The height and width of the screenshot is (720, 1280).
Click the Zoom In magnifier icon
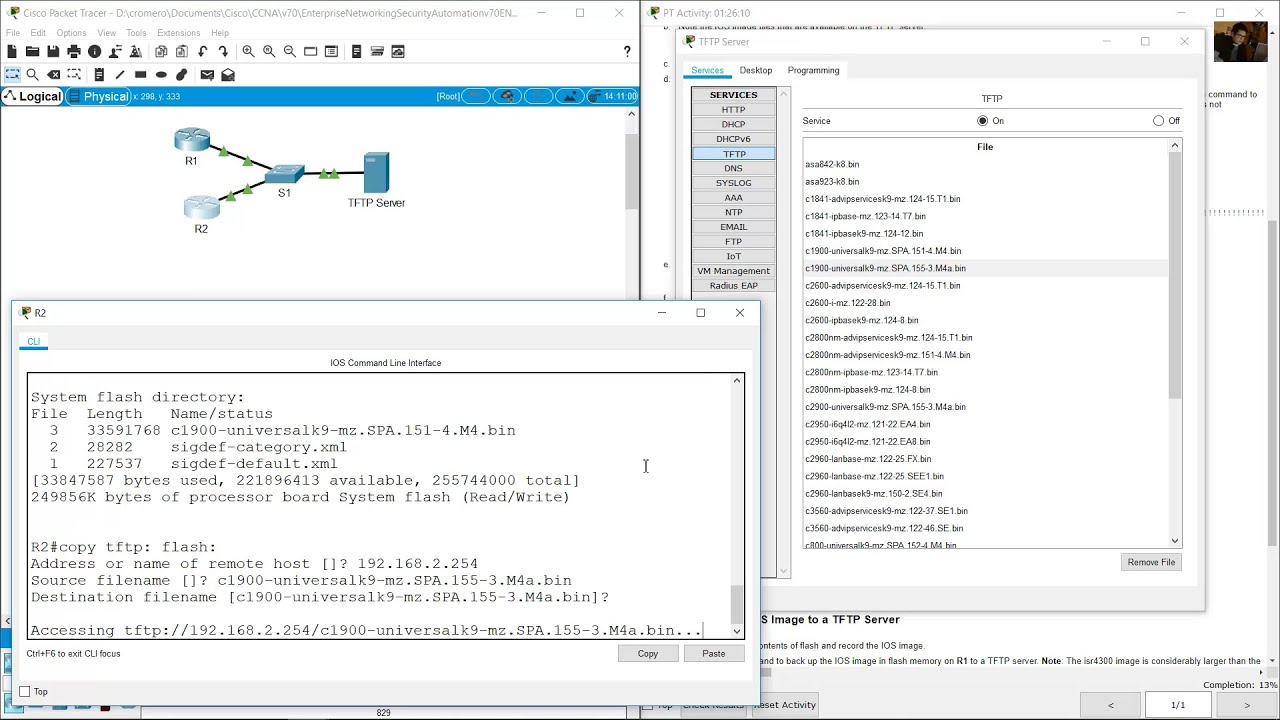(x=248, y=51)
